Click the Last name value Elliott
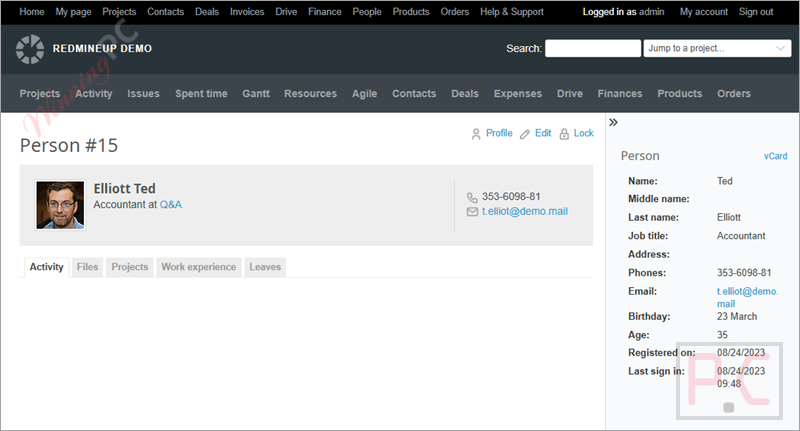The height and width of the screenshot is (431, 800). 729,217
